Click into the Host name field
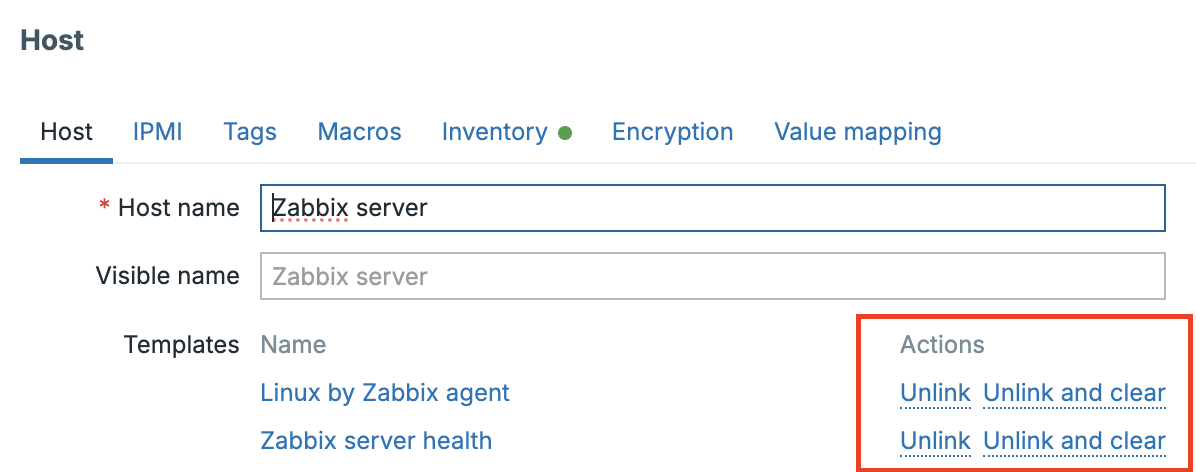Image resolution: width=1196 pixels, height=472 pixels. coord(712,208)
